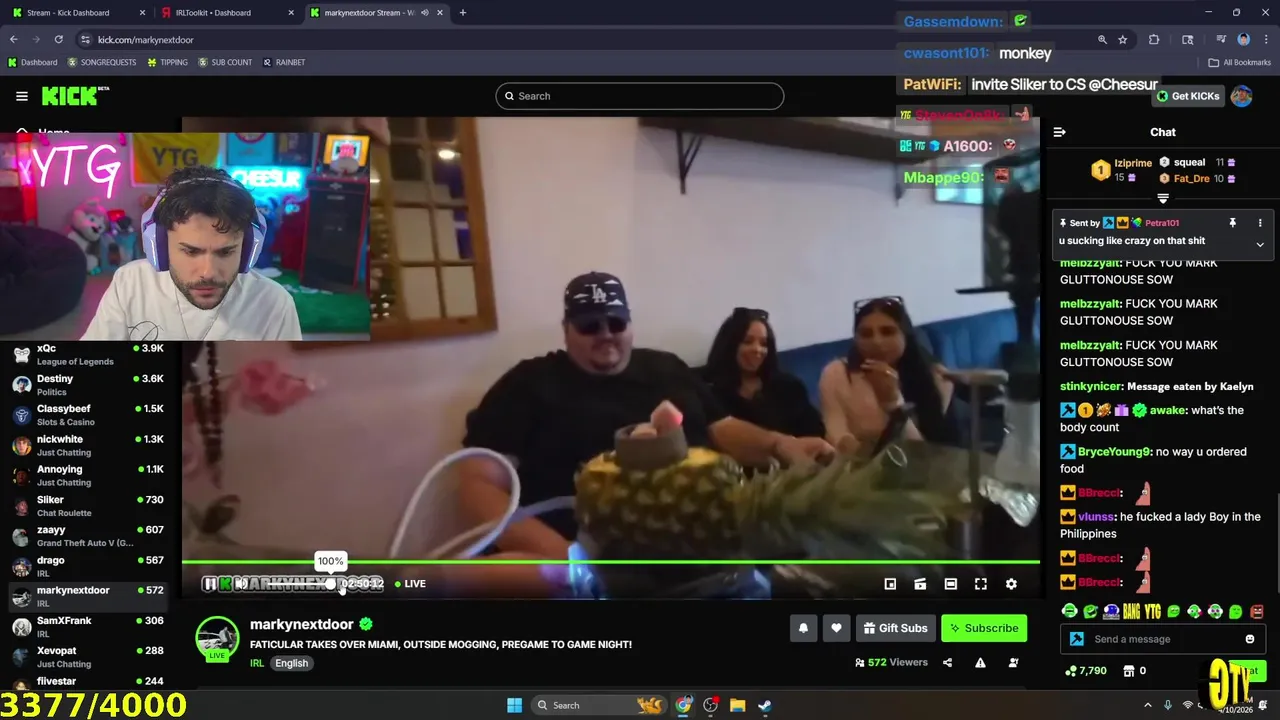Expand the chat leaderboard arrow
Screen dimensions: 1280x720
(1163, 199)
